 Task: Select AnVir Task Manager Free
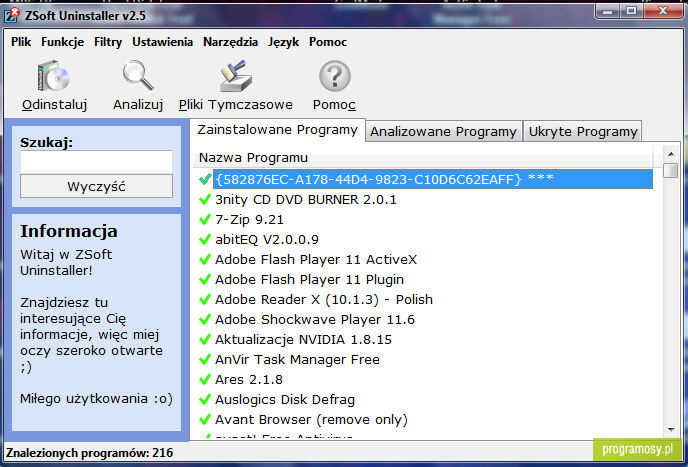(x=297, y=359)
